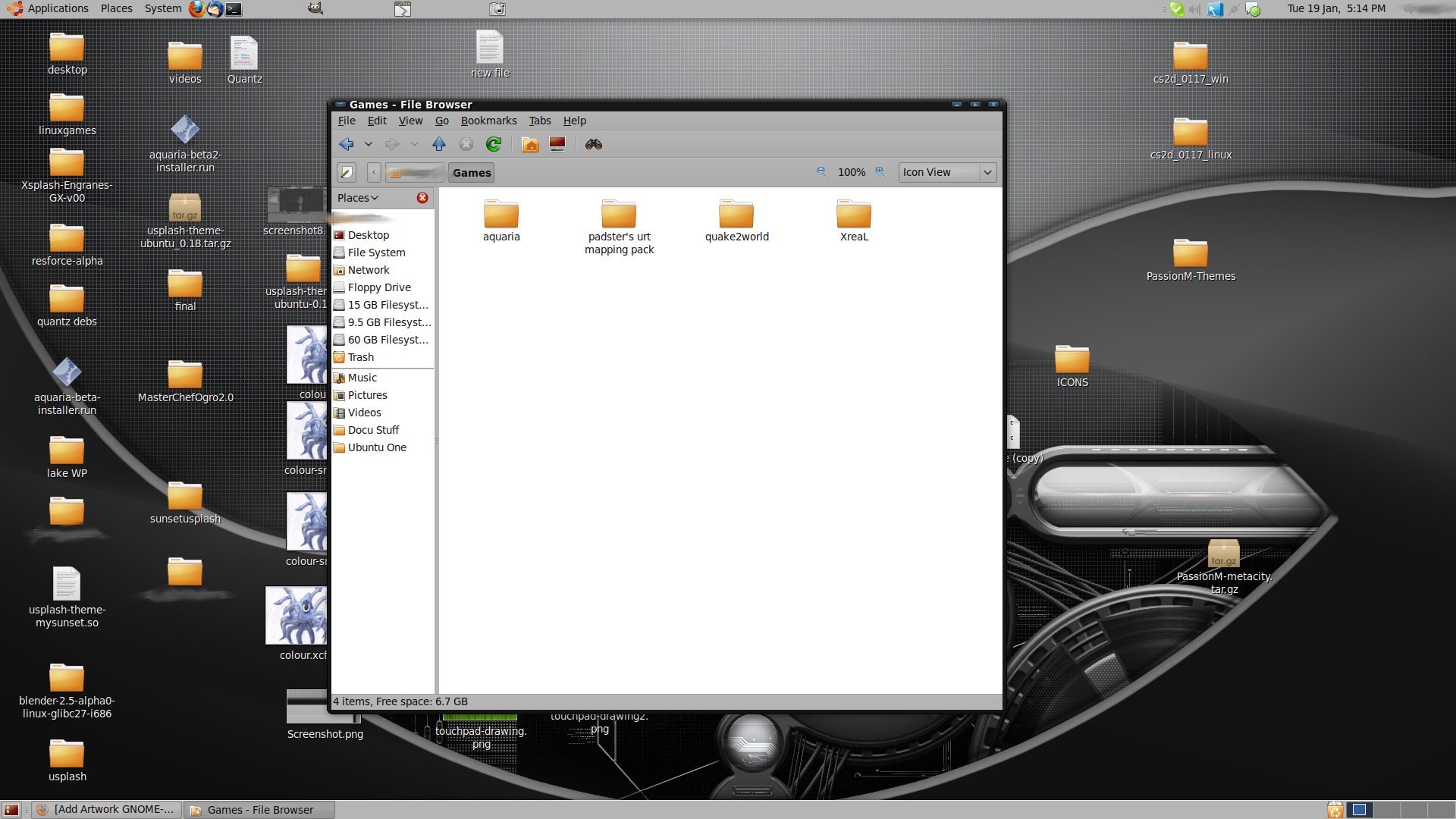Open the Tabs menu
This screenshot has height=819, width=1456.
(x=540, y=121)
